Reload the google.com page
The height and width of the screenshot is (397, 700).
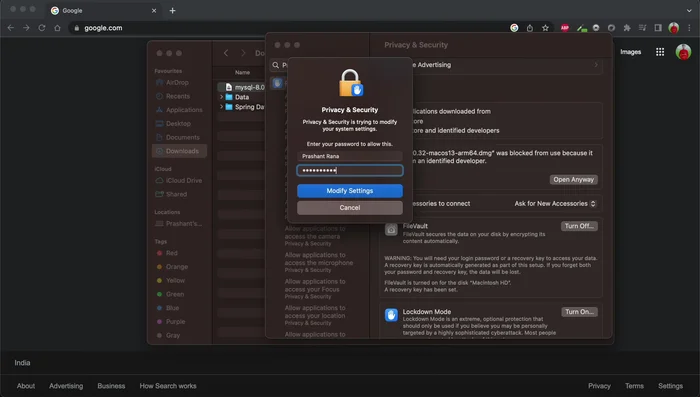tap(42, 28)
